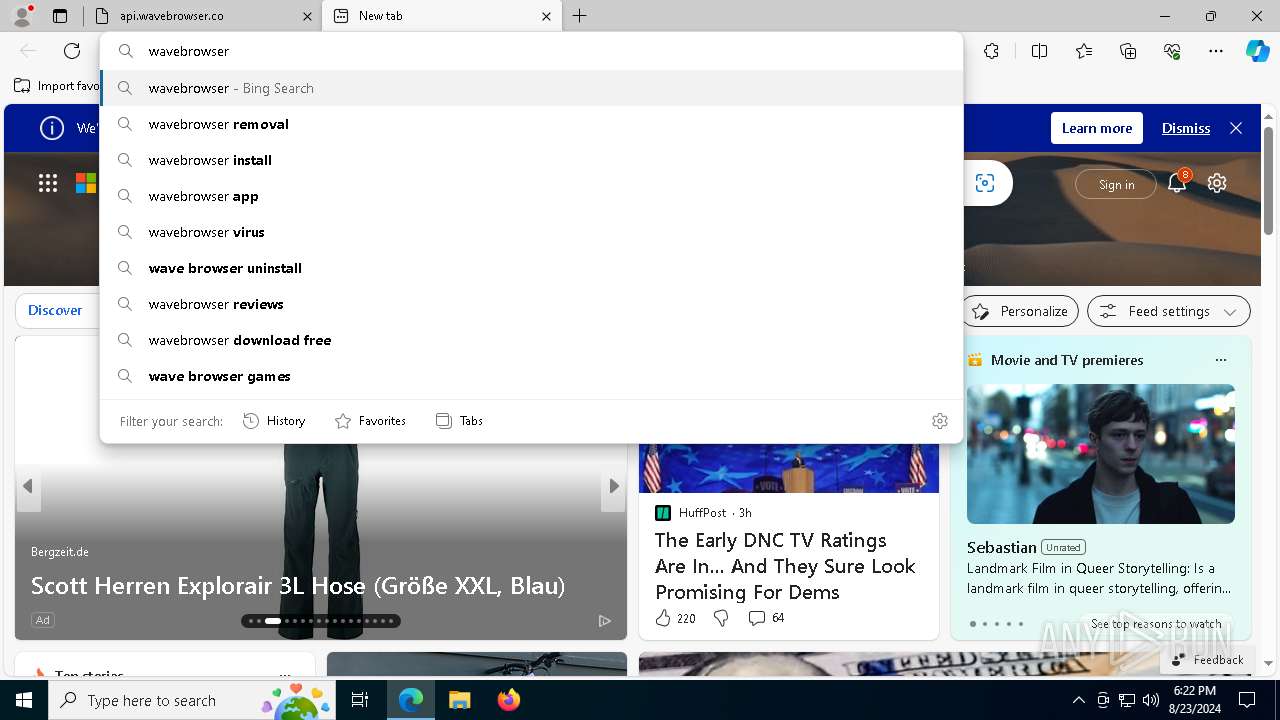Open the Sebastian movie thumbnail
This screenshot has height=720, width=1280.
coord(1101,454)
